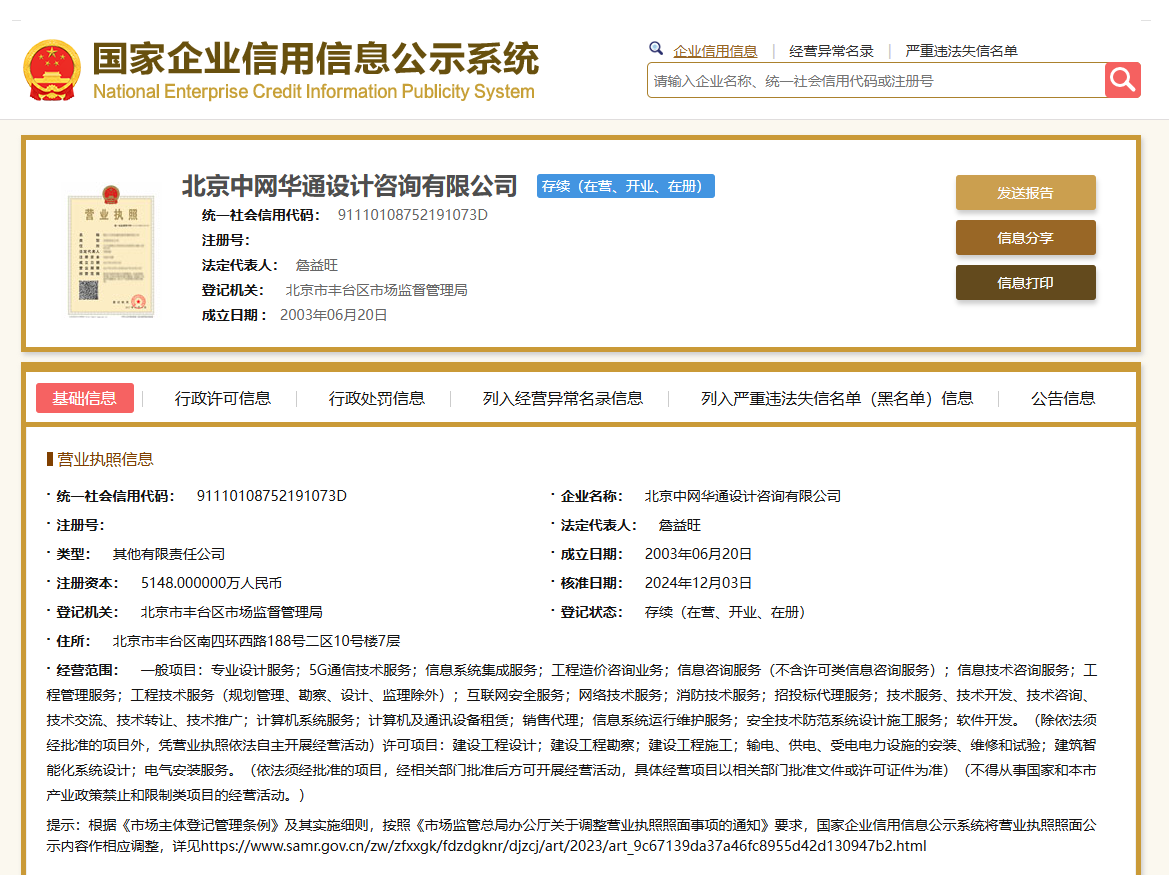Viewport: 1169px width, 875px height.
Task: Click the 核准日期 value 2024年12月03日
Action: (x=698, y=583)
